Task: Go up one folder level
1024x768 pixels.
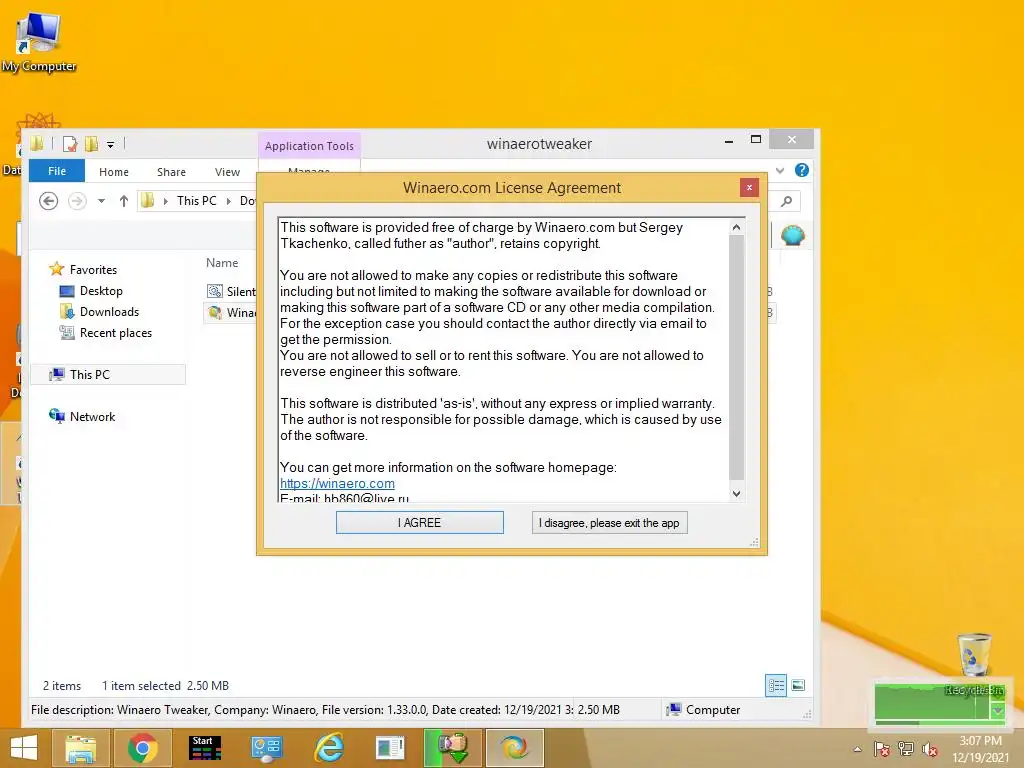Action: coord(123,200)
